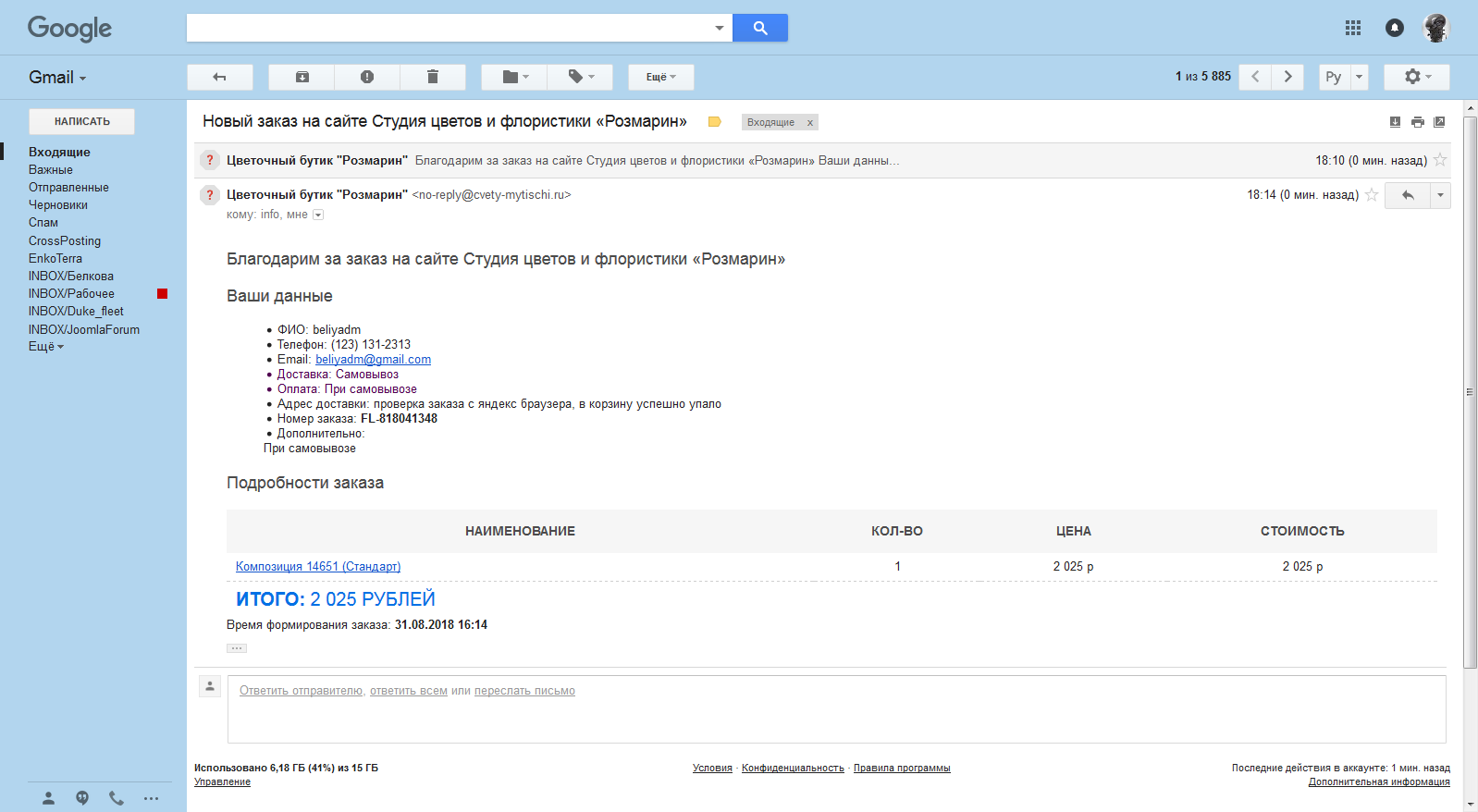Show trimmed content ellipsis

[x=237, y=648]
